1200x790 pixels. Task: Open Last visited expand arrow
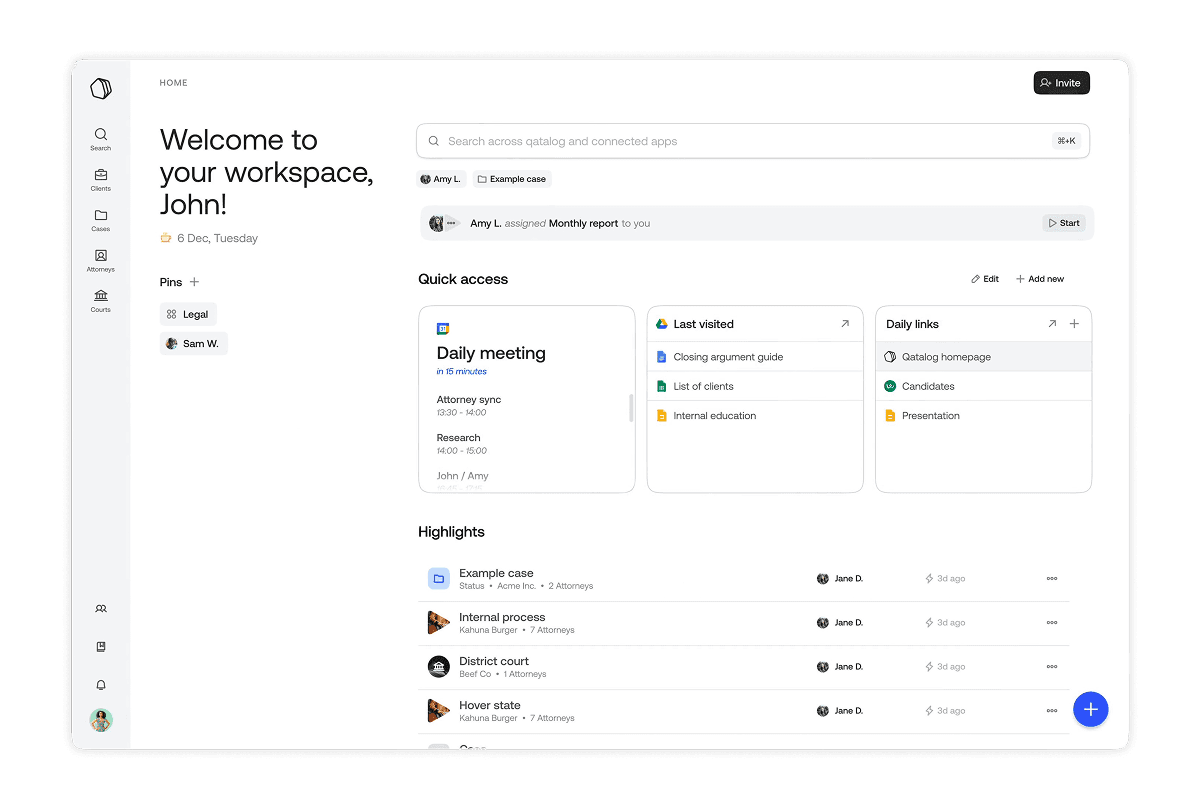point(845,324)
